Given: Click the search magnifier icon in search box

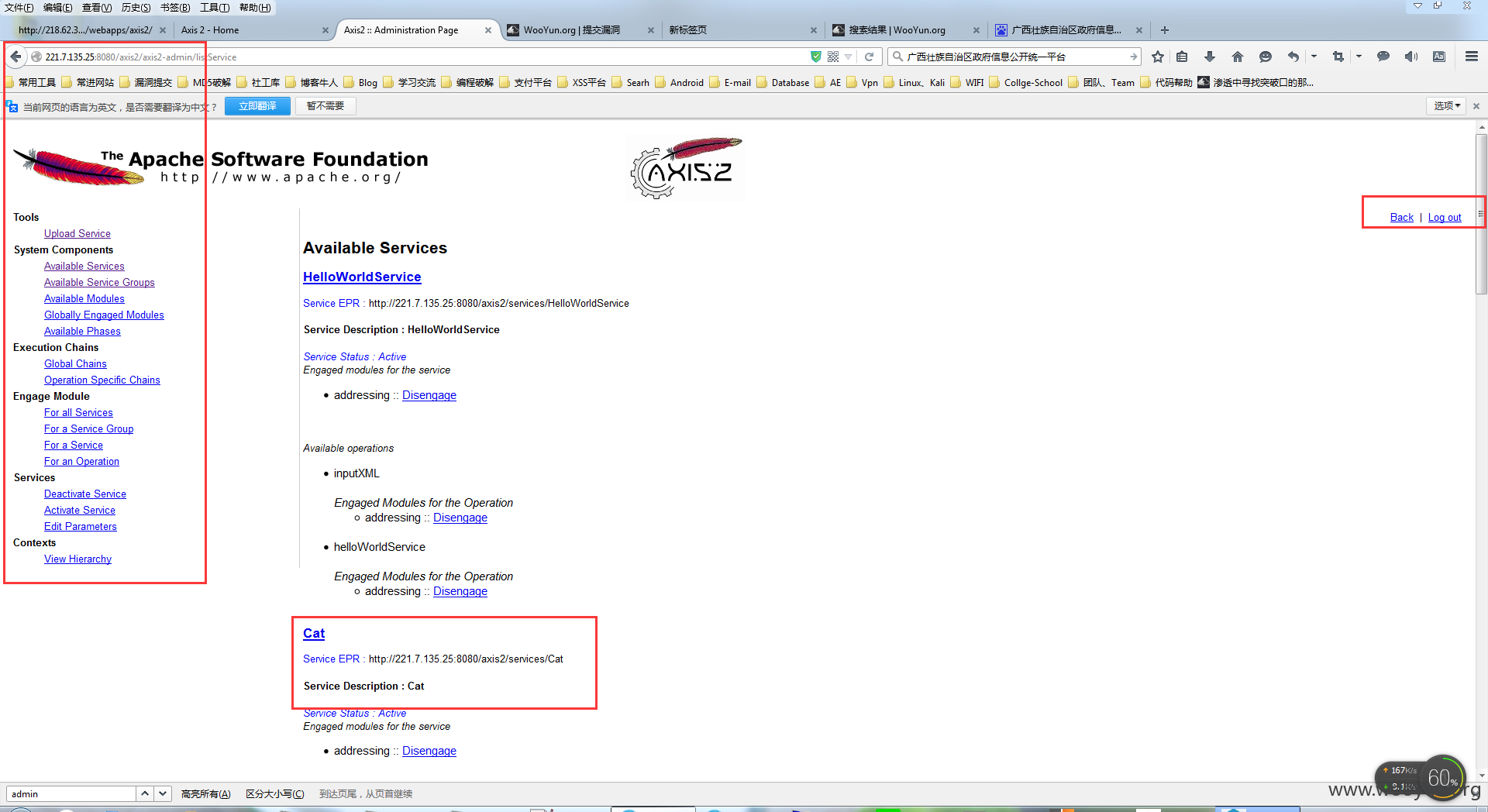Looking at the screenshot, I should click(897, 57).
